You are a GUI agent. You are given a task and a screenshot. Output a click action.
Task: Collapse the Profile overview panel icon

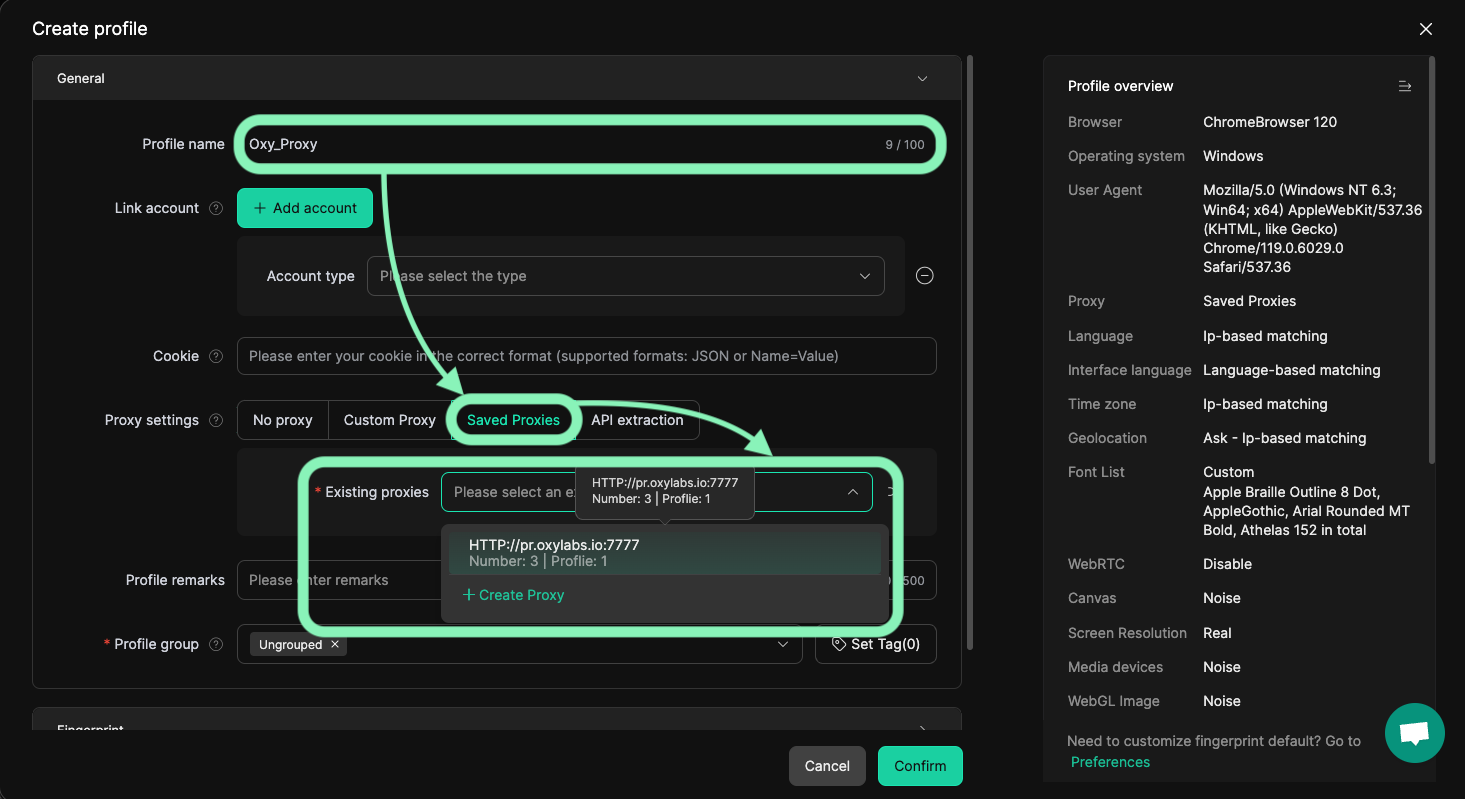[1404, 87]
